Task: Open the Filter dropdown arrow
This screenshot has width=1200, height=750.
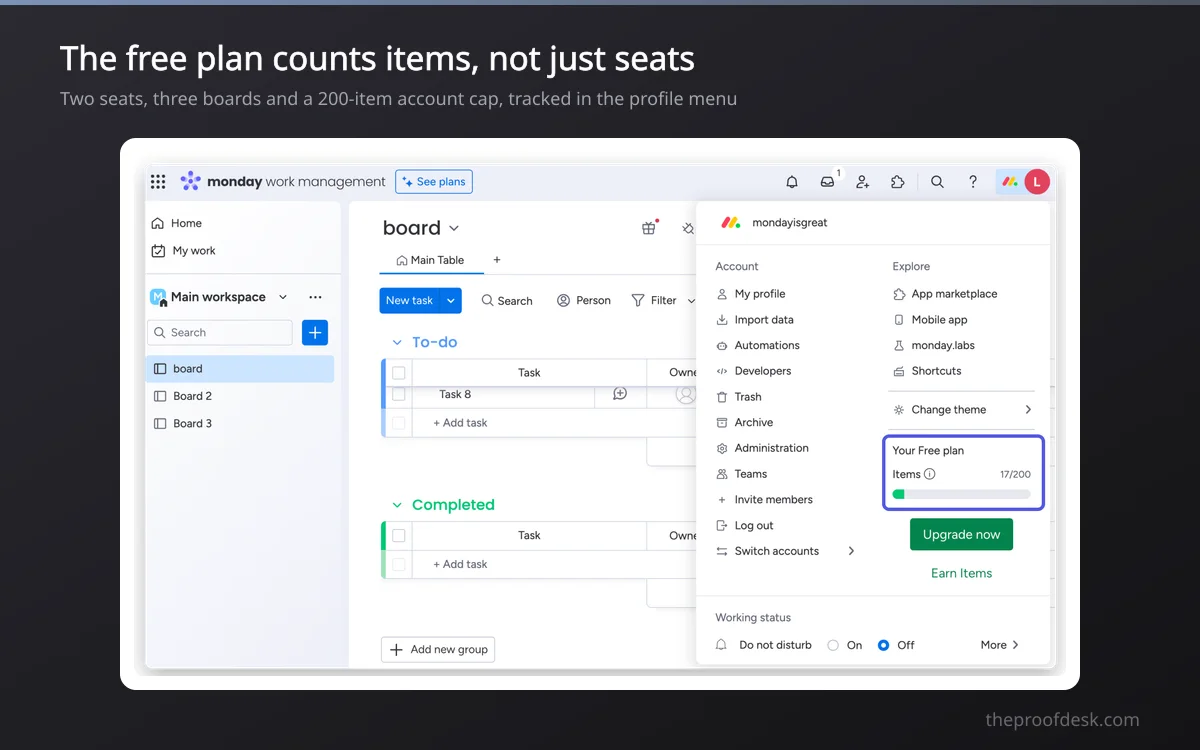Action: [x=691, y=300]
